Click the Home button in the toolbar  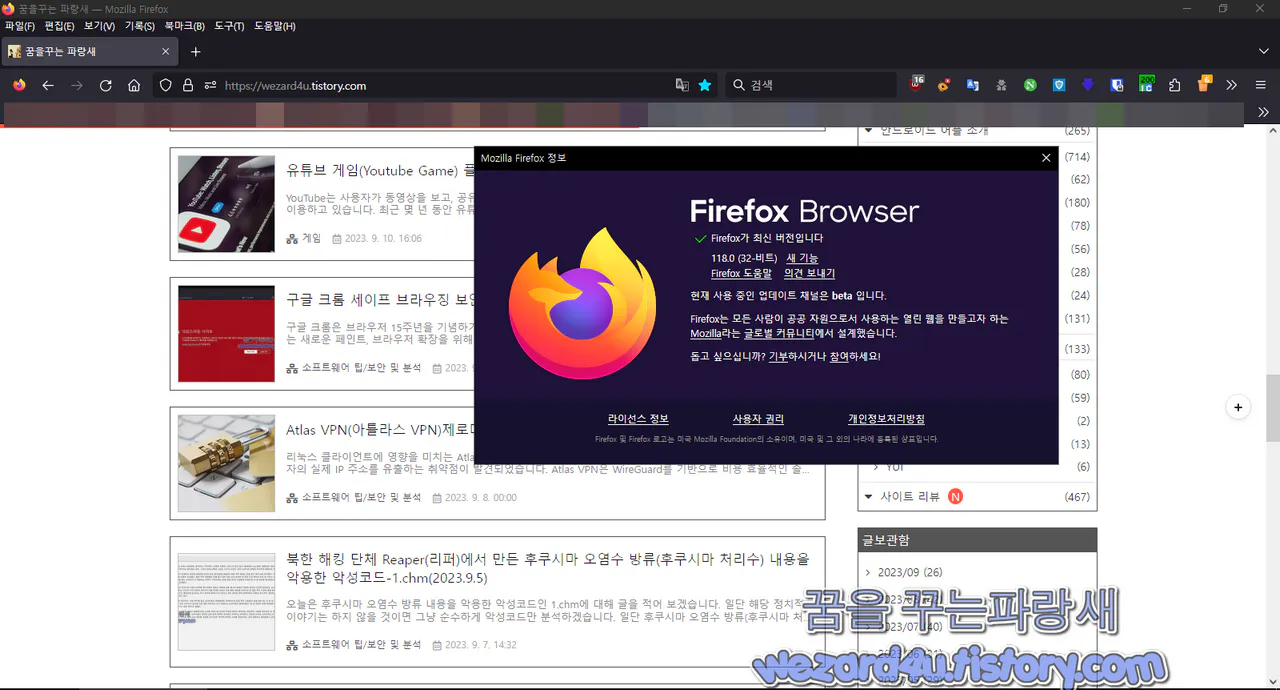134,85
